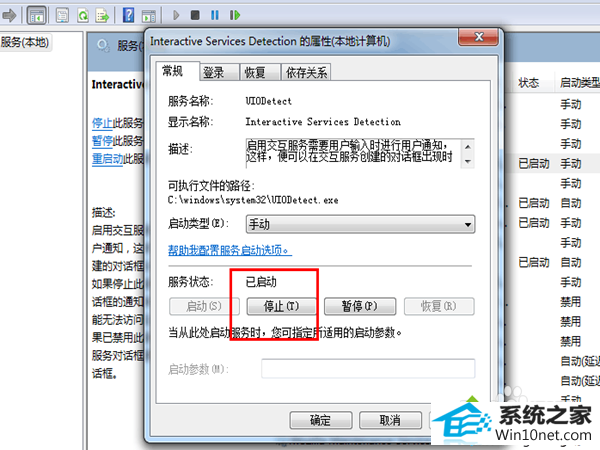This screenshot has height=450, width=600.
Task: Open the properties sheet toolbar icon
Action: point(62,16)
